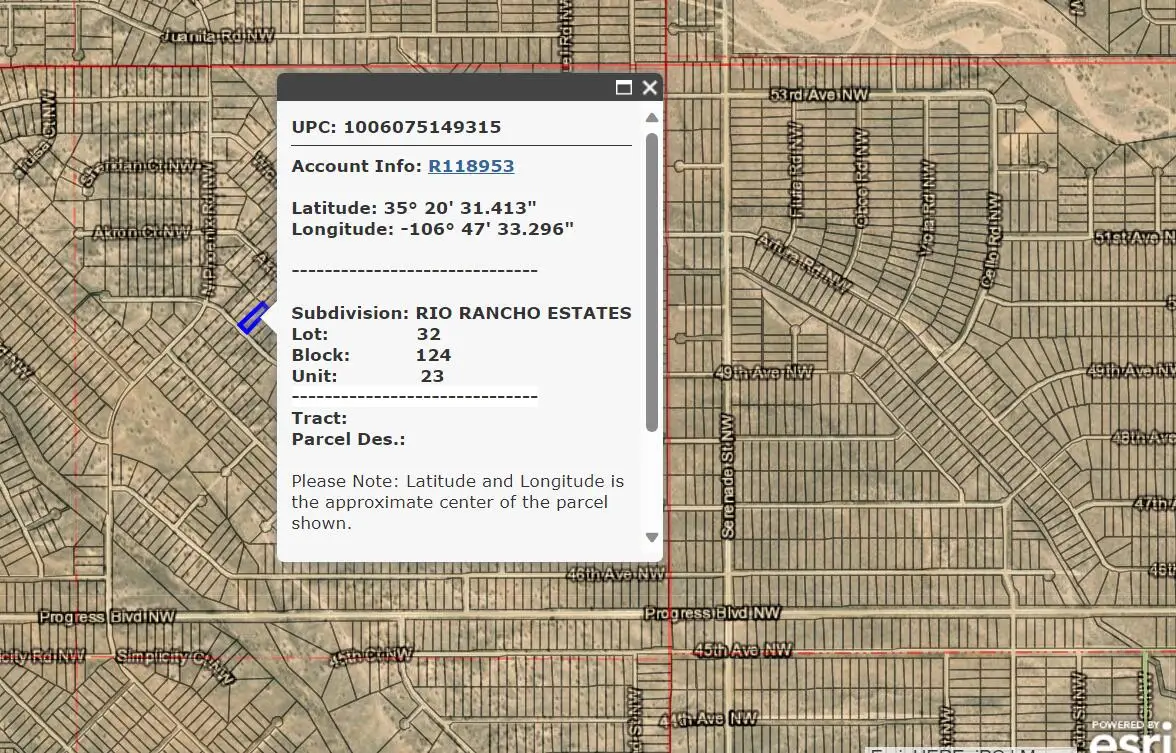Click the 45th Ct NW map label

(x=371, y=656)
